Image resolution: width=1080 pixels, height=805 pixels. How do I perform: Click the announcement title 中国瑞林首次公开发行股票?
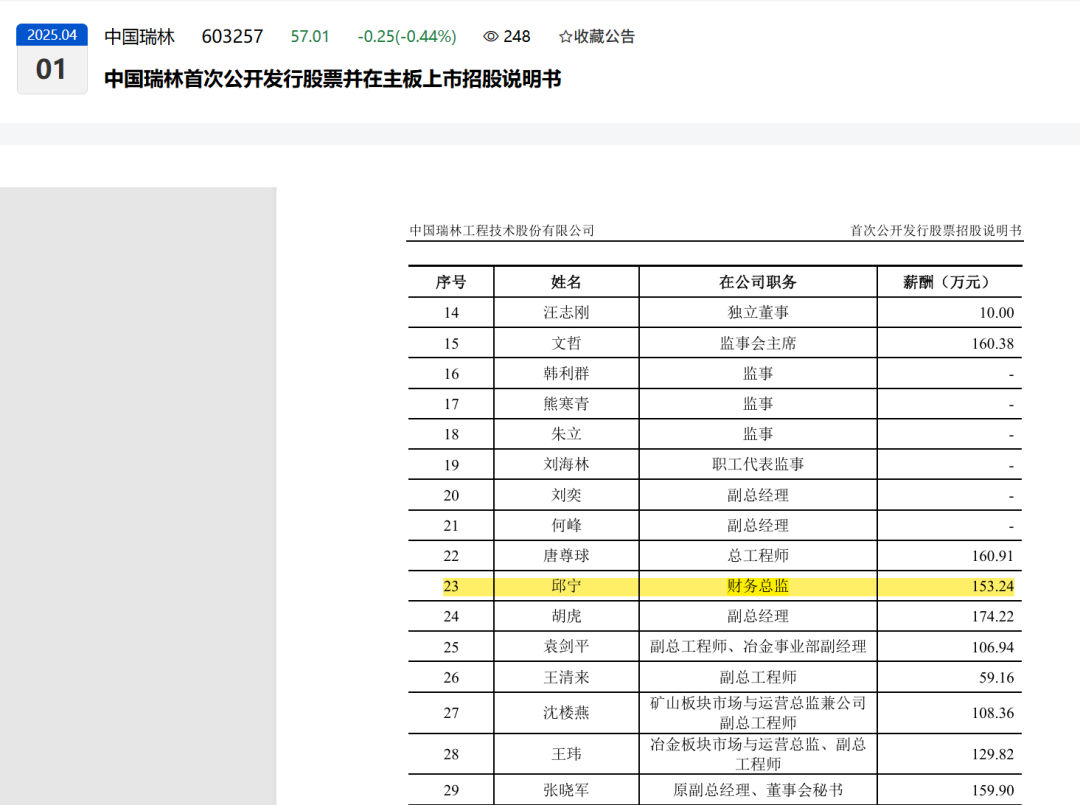pos(333,79)
